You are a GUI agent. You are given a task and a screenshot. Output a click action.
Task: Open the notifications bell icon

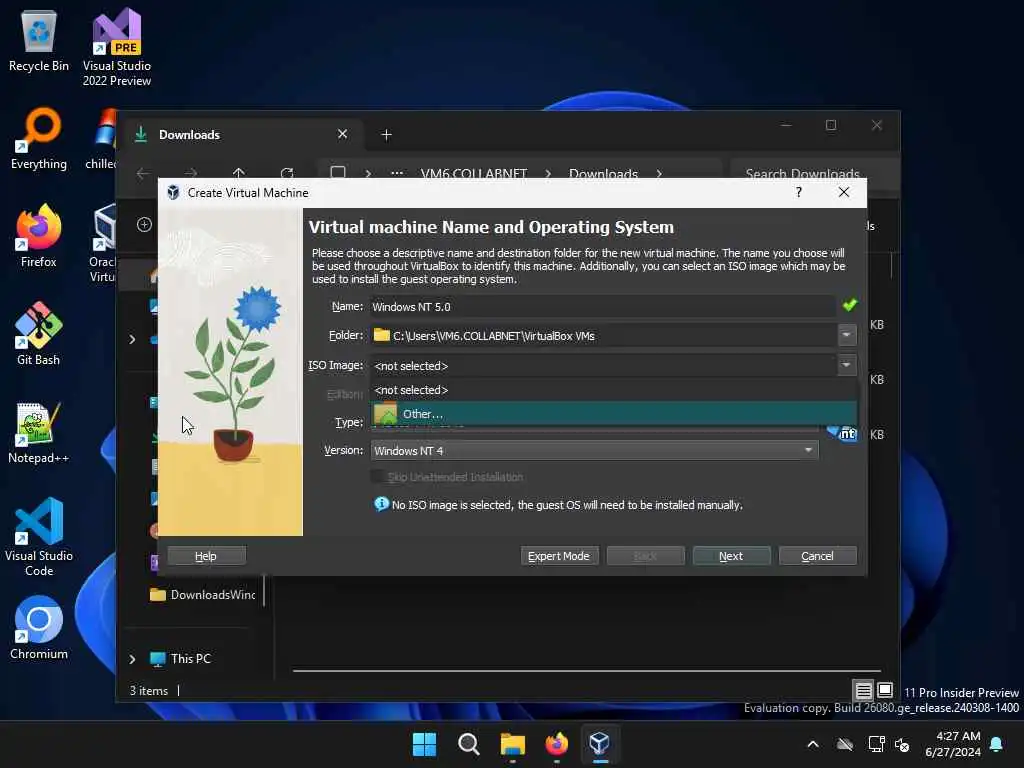coord(997,744)
